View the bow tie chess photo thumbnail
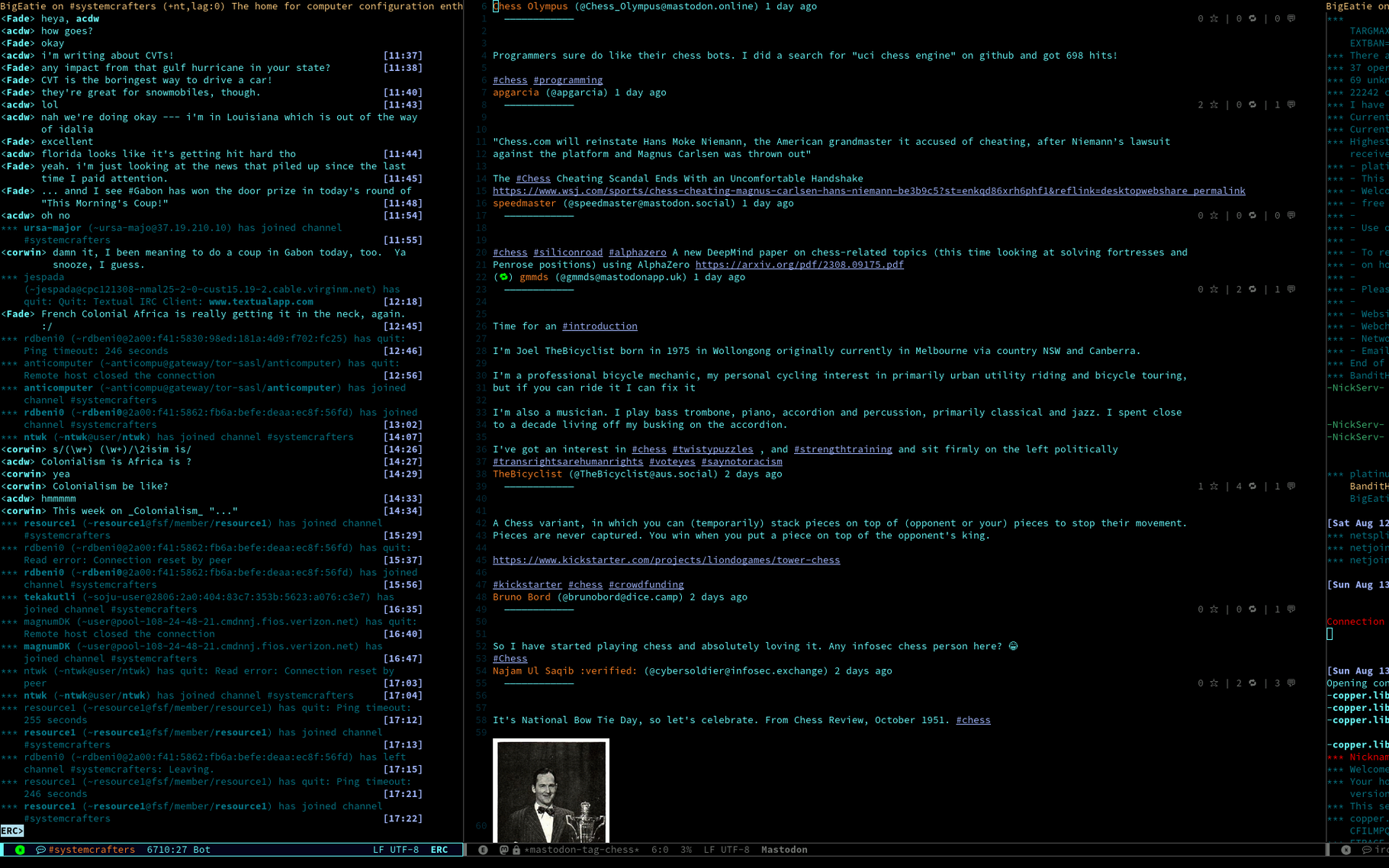This screenshot has width=1389, height=868. [x=551, y=790]
